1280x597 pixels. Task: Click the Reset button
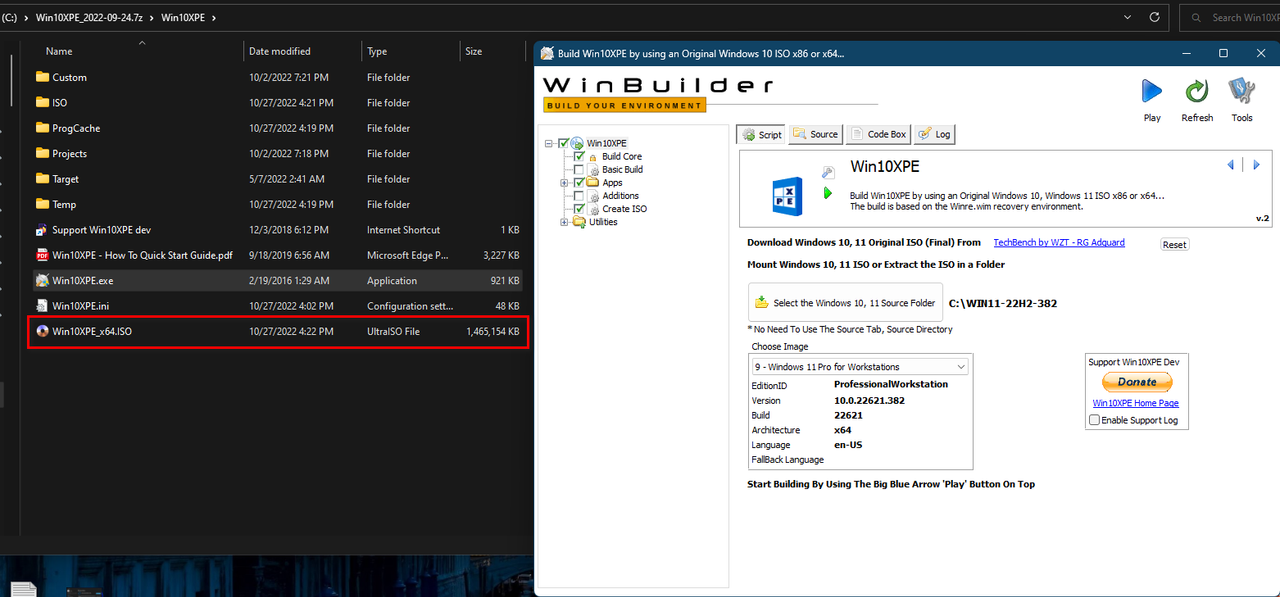(x=1174, y=244)
